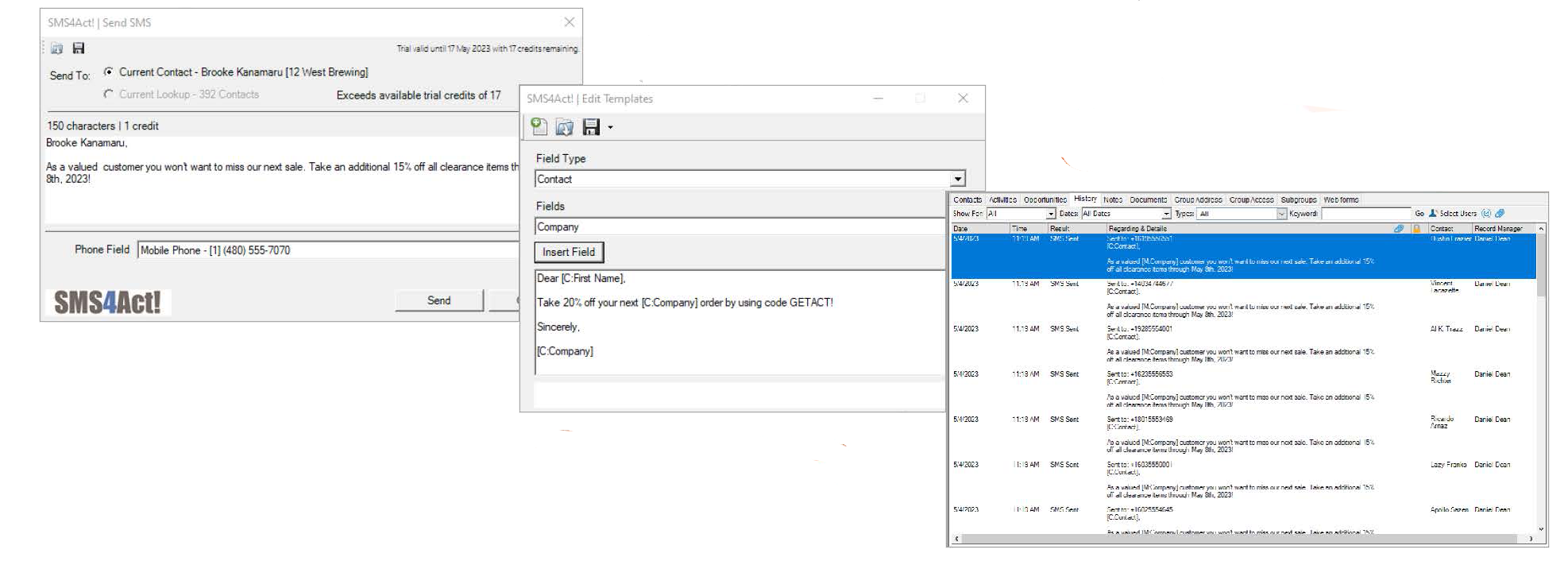1568x561 pixels.
Task: Click into the Send SMS message text area
Action: pos(283,181)
